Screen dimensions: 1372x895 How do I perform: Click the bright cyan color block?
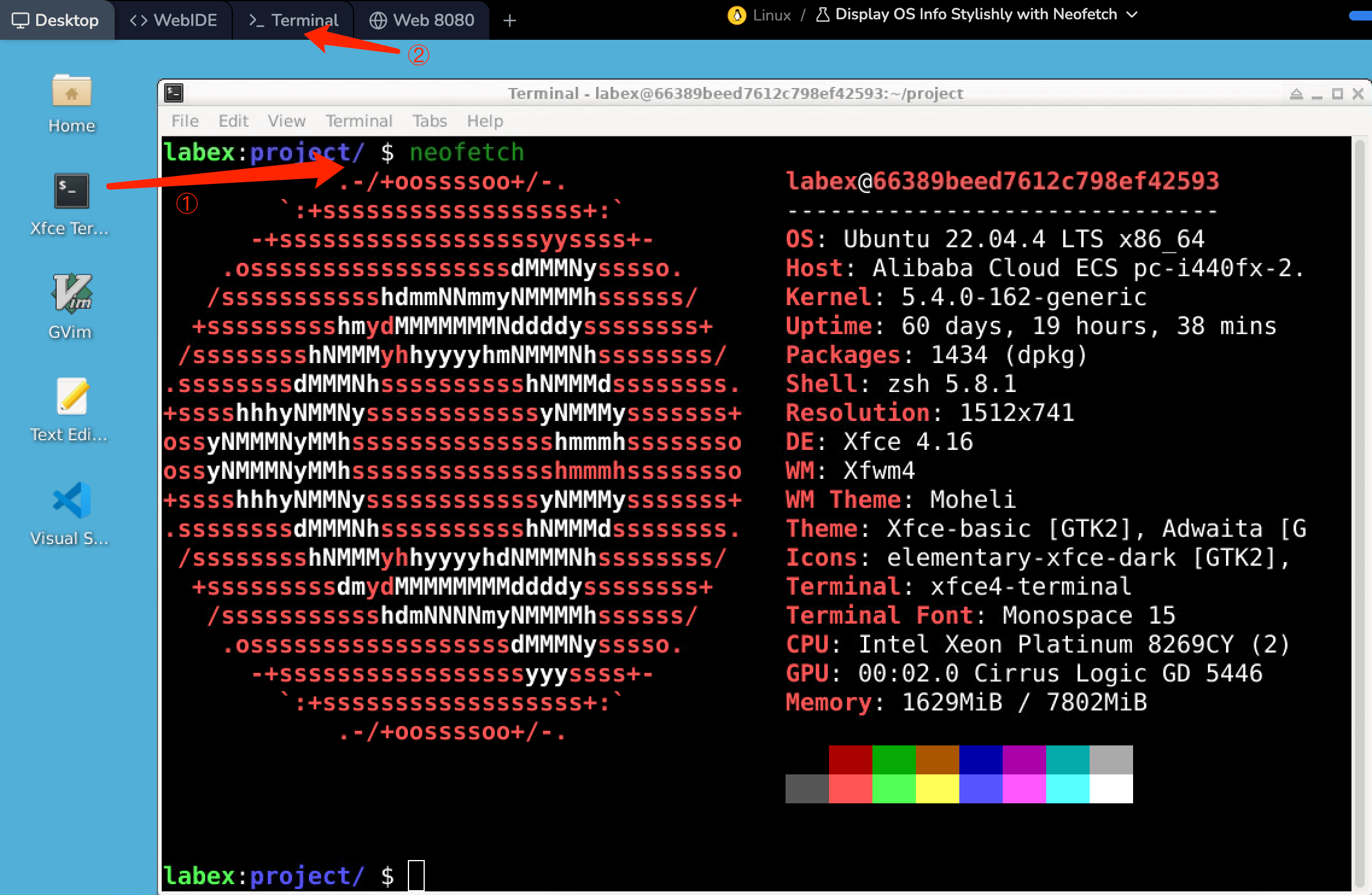[1067, 789]
